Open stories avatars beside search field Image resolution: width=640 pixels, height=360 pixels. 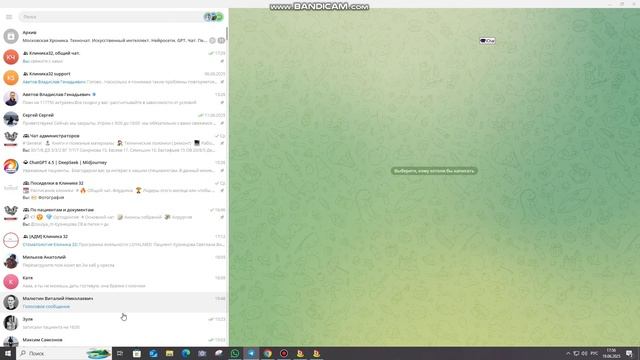coord(213,17)
